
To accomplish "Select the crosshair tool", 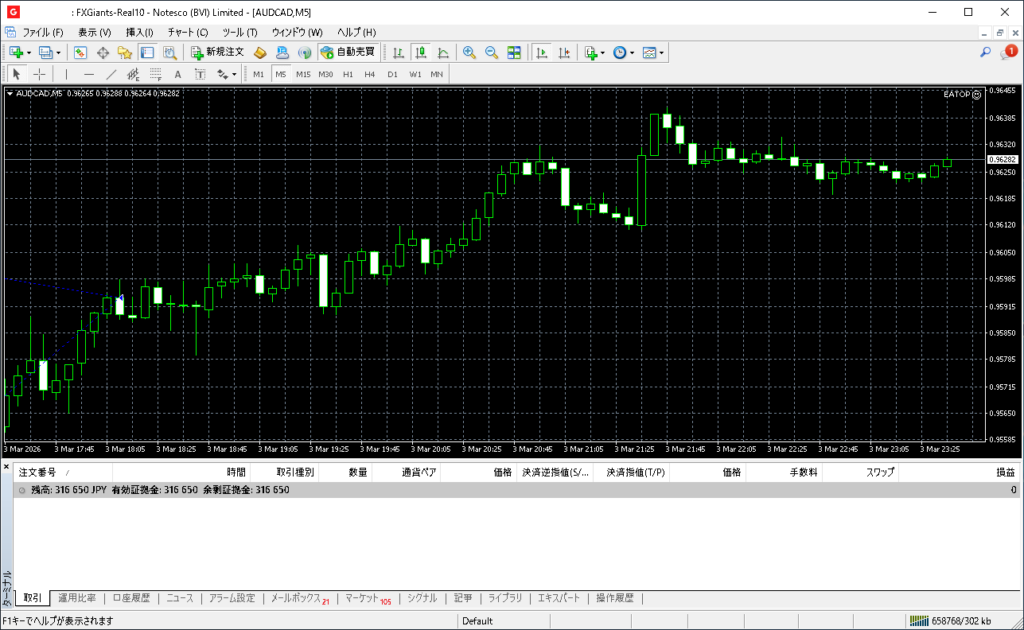I will tap(39, 74).
